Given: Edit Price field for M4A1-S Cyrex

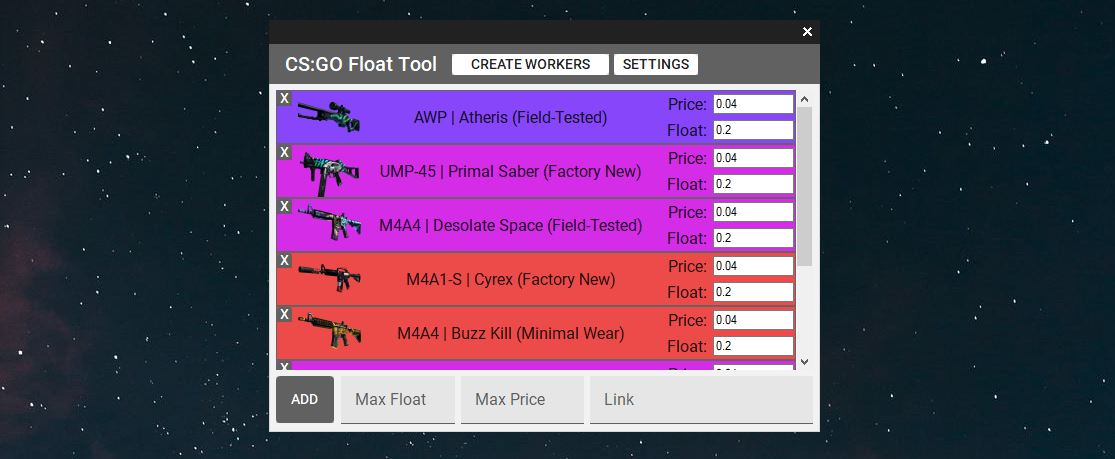Looking at the screenshot, I should point(753,266).
